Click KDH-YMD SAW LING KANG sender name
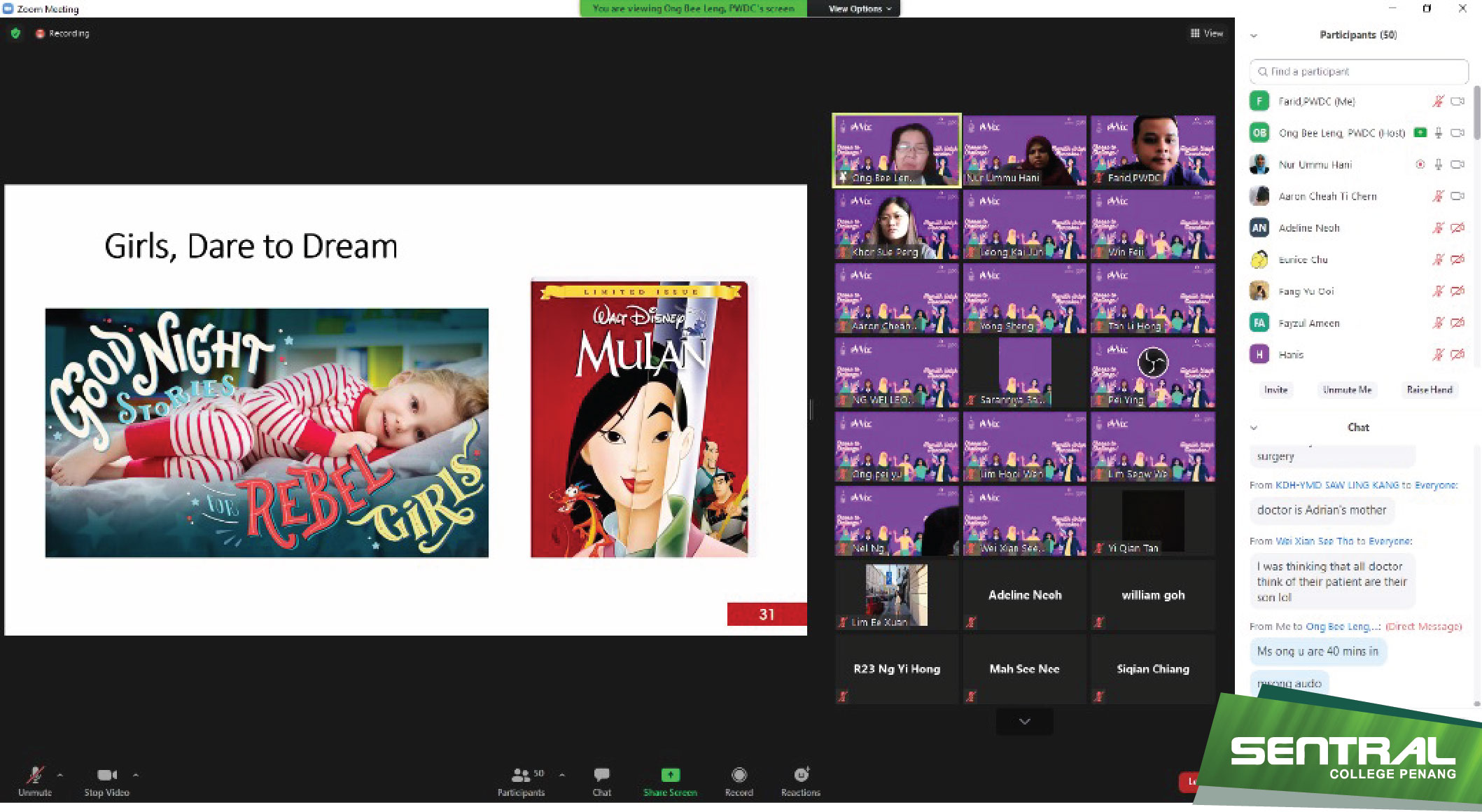Viewport: 1482px width, 812px height. click(x=1336, y=485)
